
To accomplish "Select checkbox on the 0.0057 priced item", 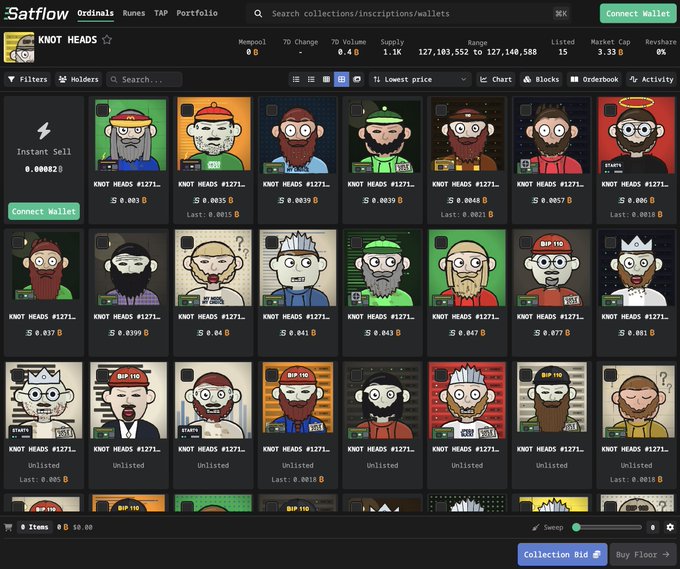I will (x=526, y=110).
